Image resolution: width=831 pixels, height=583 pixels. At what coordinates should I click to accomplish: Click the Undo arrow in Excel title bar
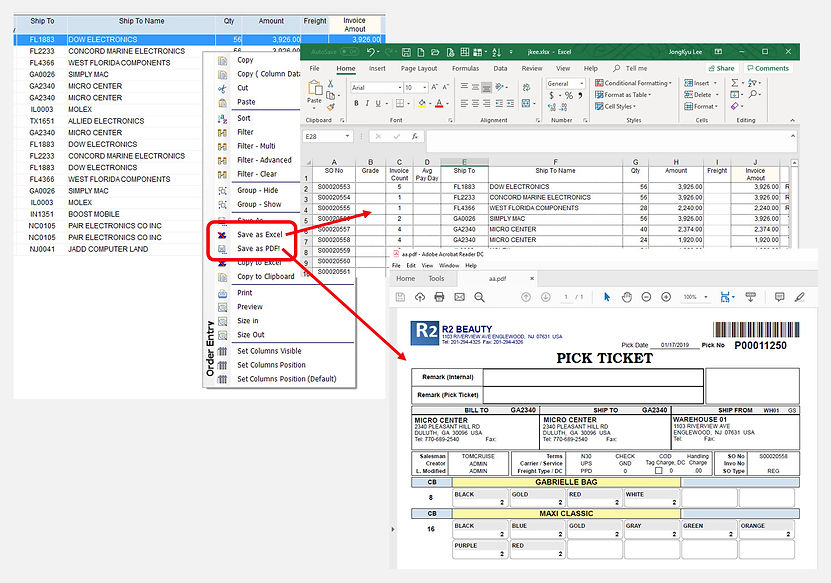[370, 52]
